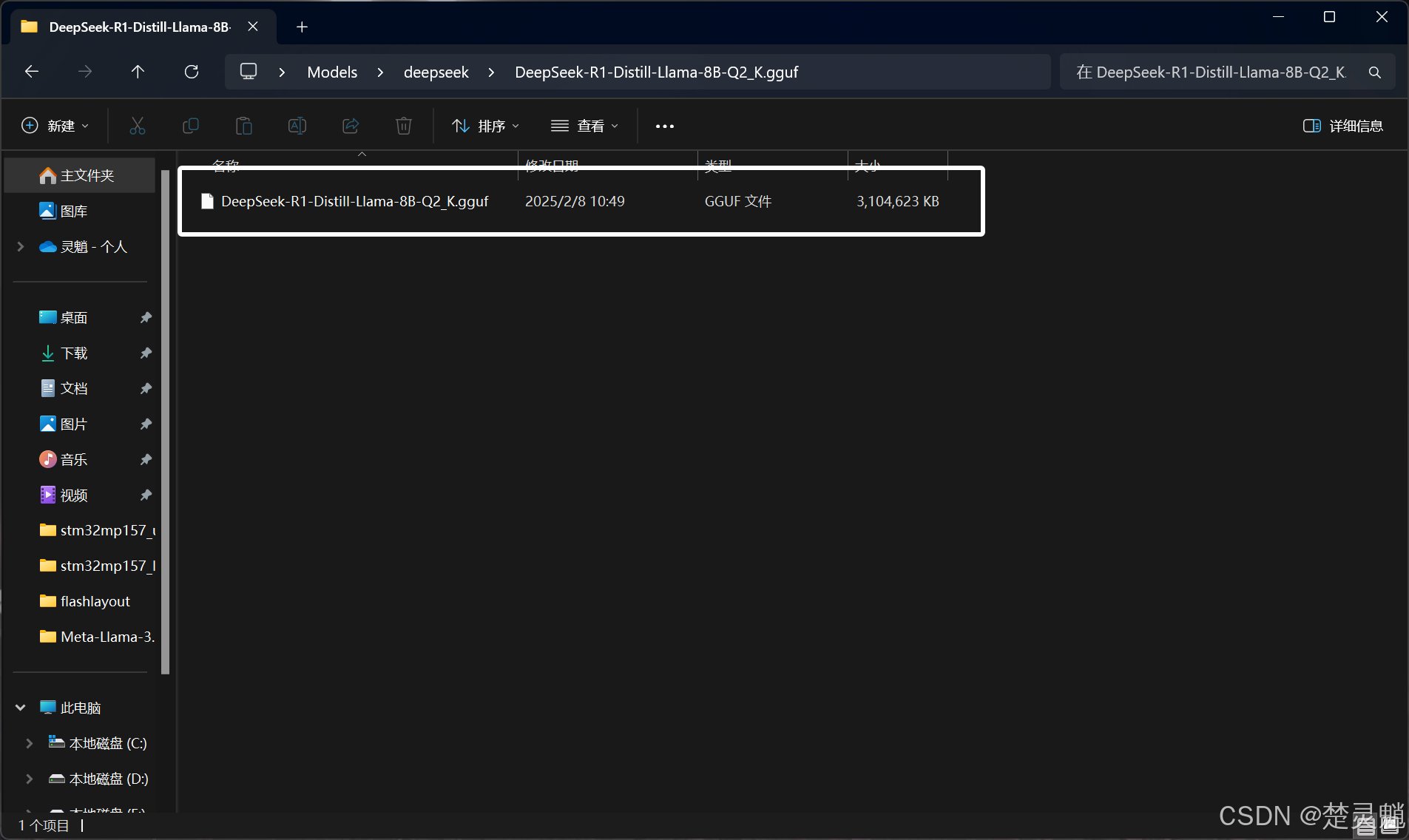Open the 新建 new item dropdown
Viewport: 1409px width, 840px height.
click(x=55, y=126)
